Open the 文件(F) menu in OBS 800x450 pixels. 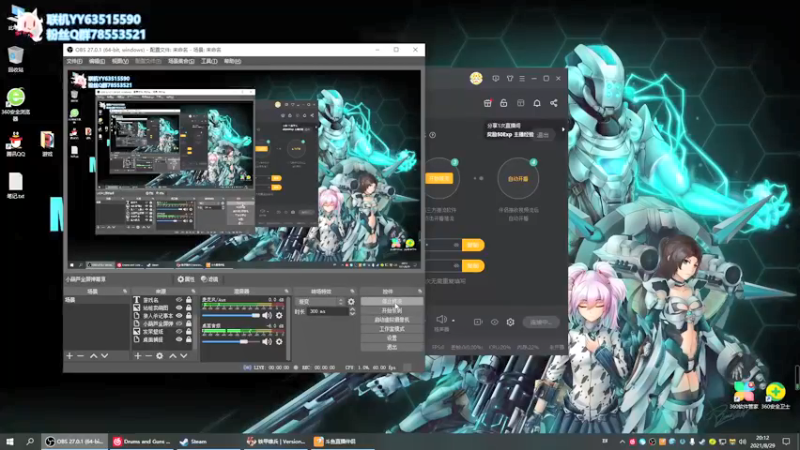[x=74, y=61]
